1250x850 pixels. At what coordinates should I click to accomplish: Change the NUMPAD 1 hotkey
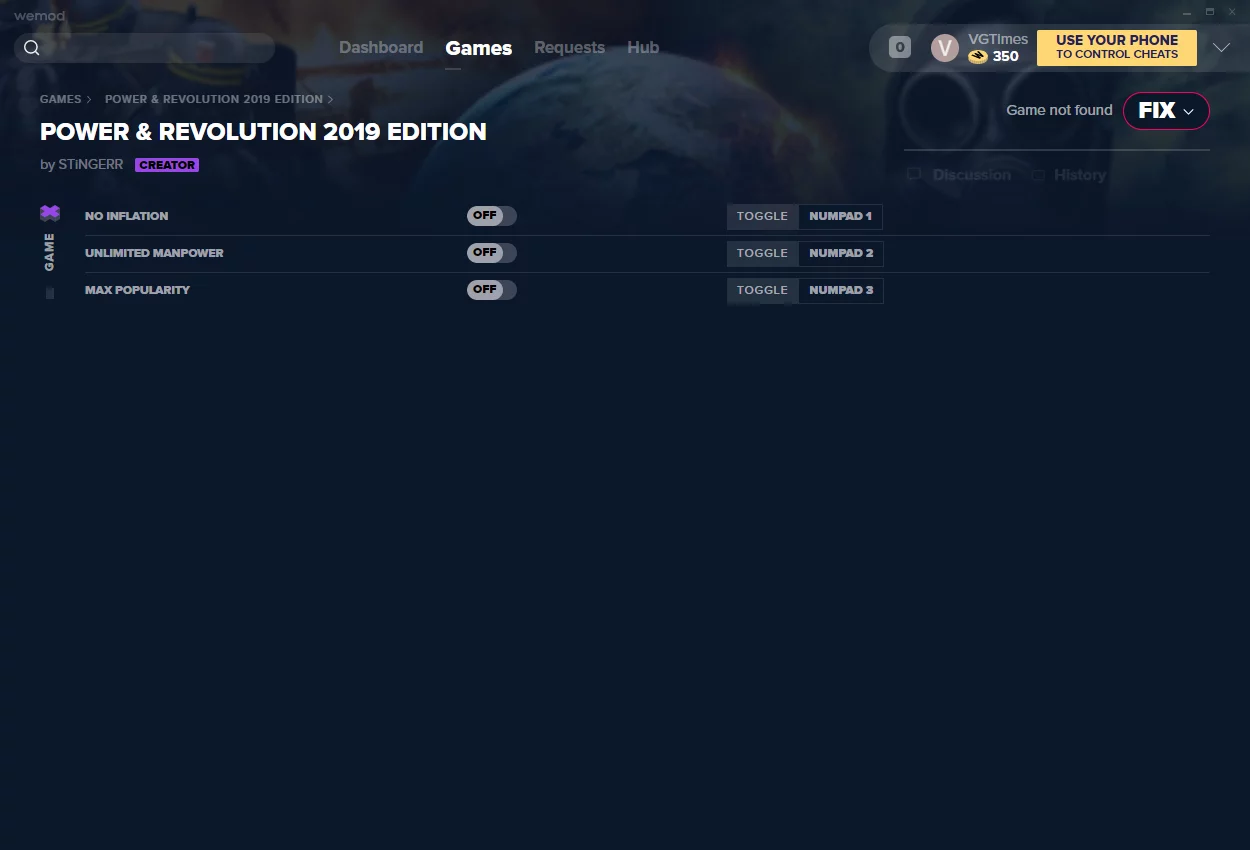pyautogui.click(x=841, y=216)
